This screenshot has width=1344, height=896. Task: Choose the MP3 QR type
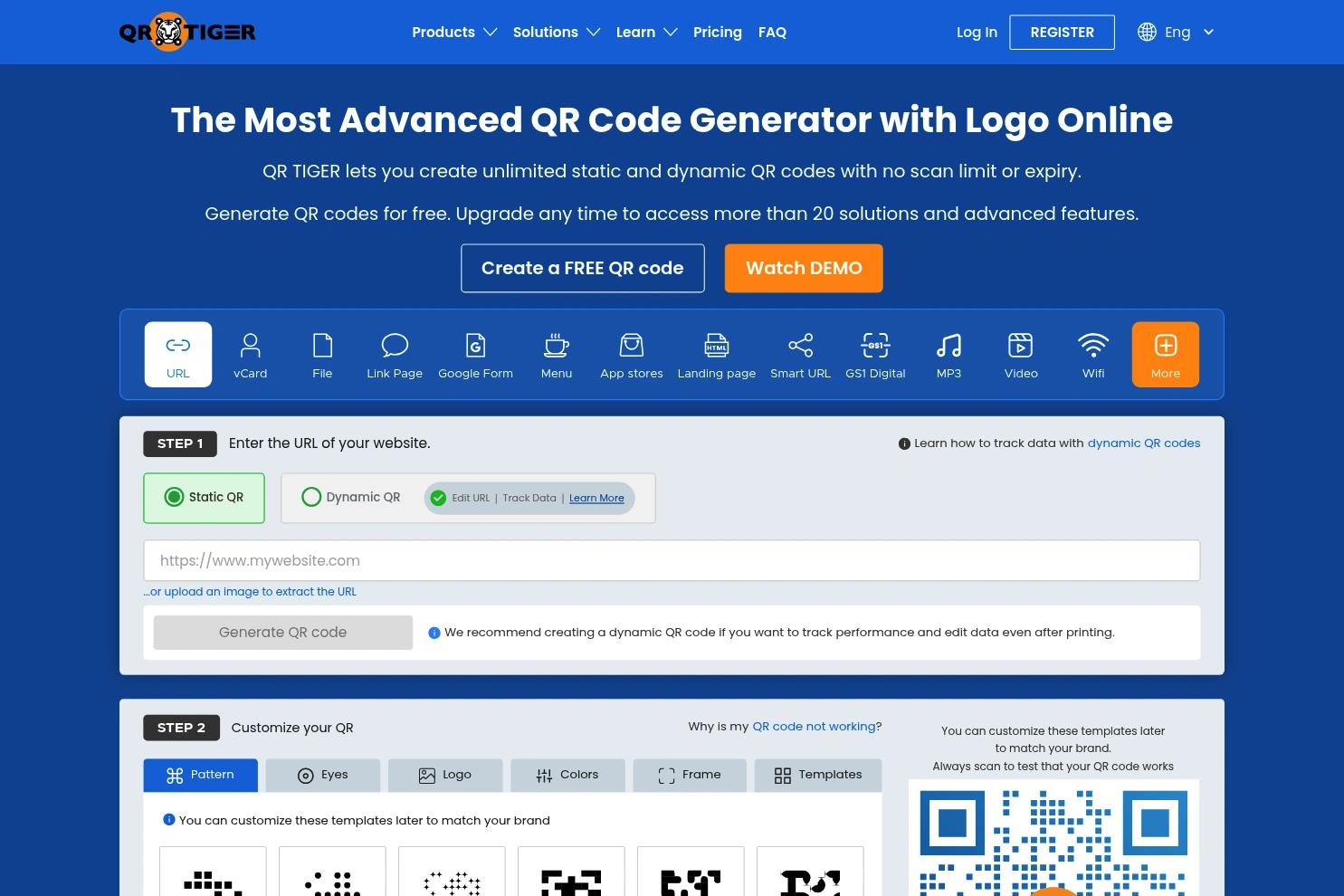pos(948,355)
